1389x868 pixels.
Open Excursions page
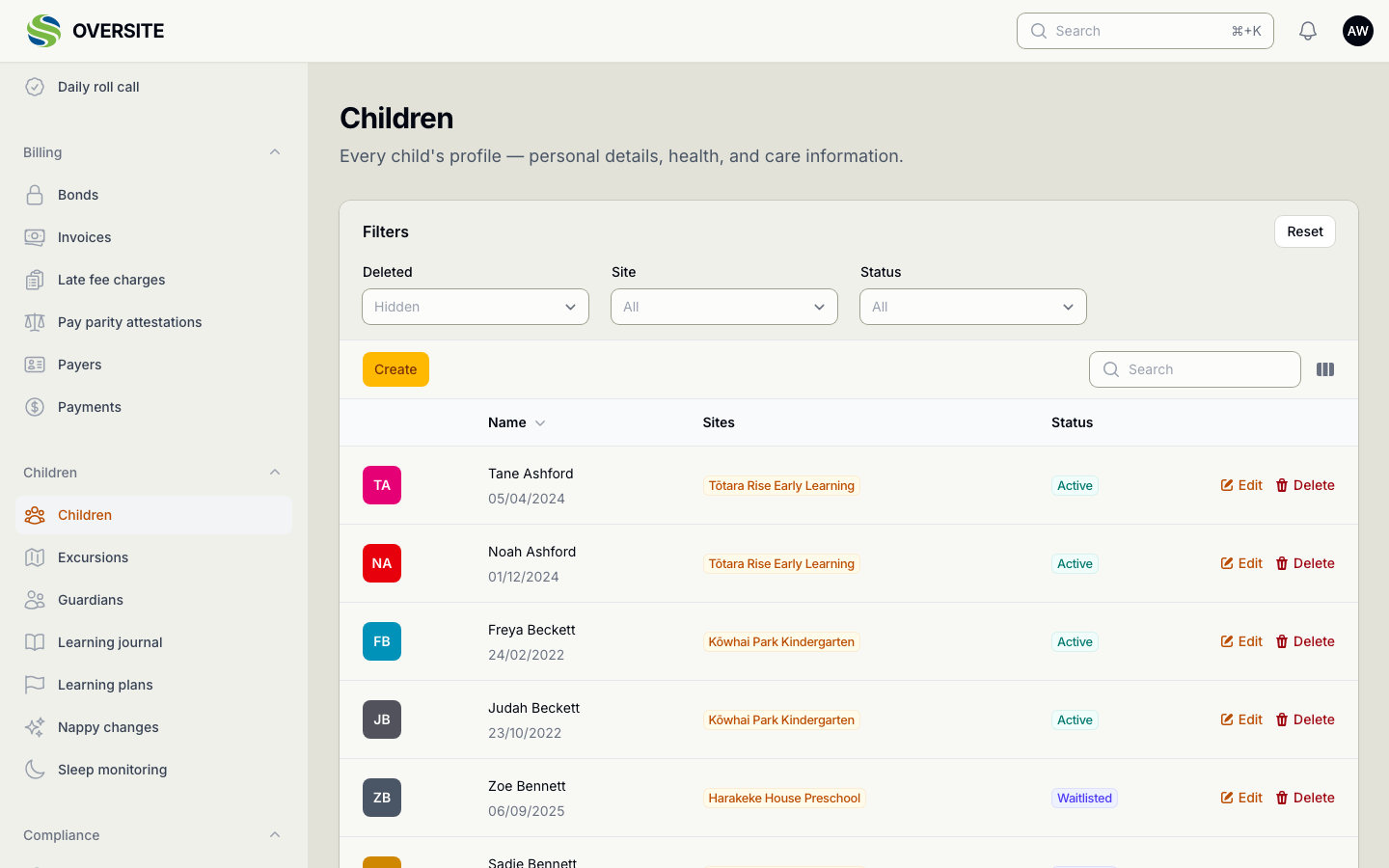point(154,557)
